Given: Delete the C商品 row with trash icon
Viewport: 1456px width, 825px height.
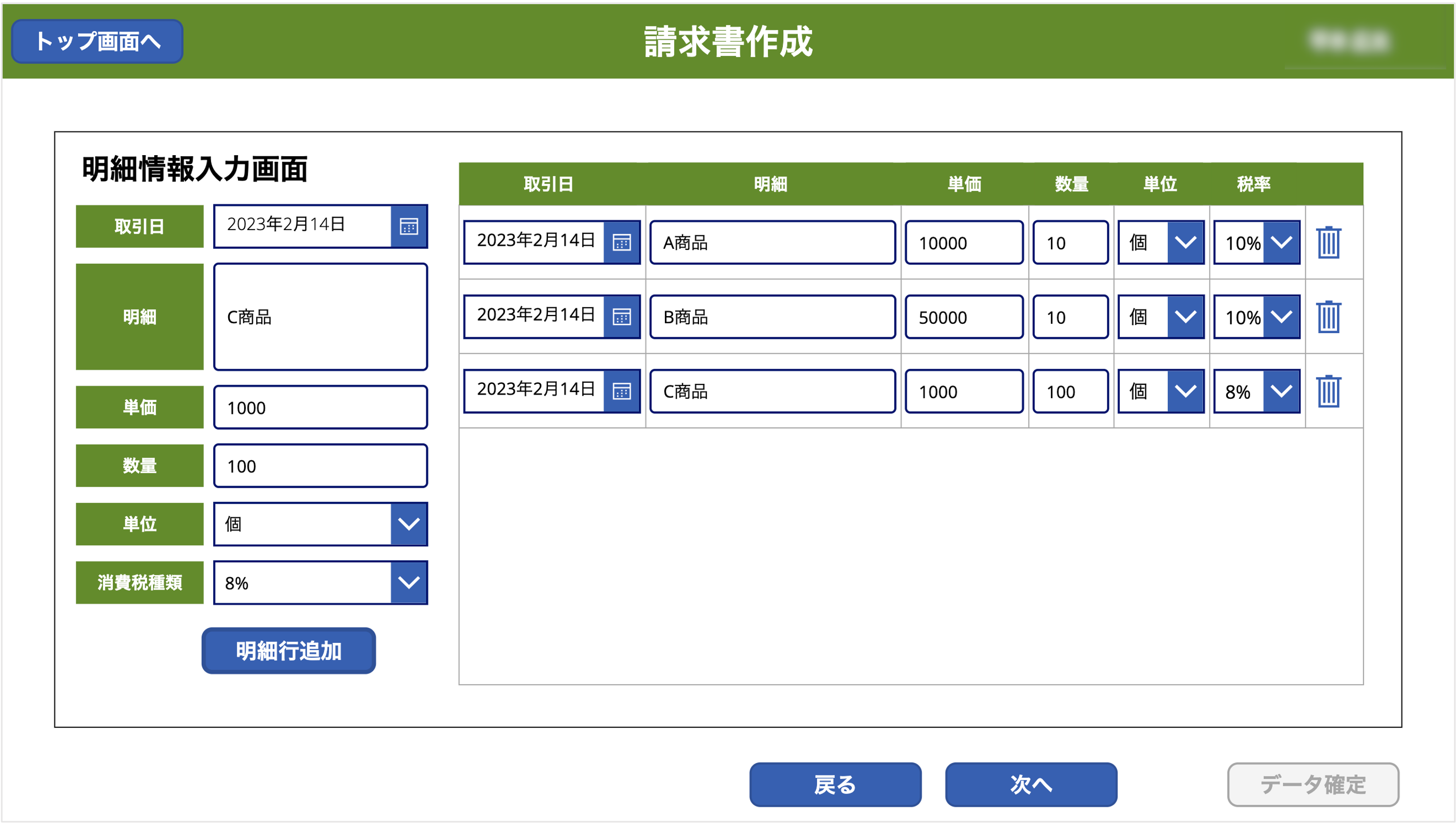Looking at the screenshot, I should pyautogui.click(x=1328, y=391).
